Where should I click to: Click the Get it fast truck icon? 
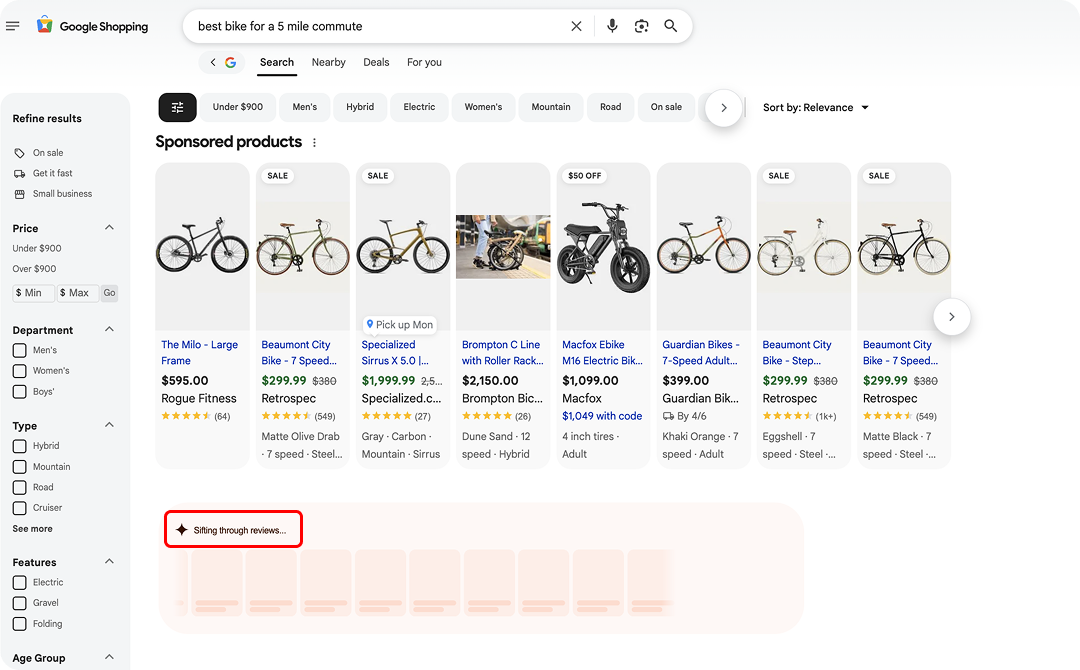(20, 174)
